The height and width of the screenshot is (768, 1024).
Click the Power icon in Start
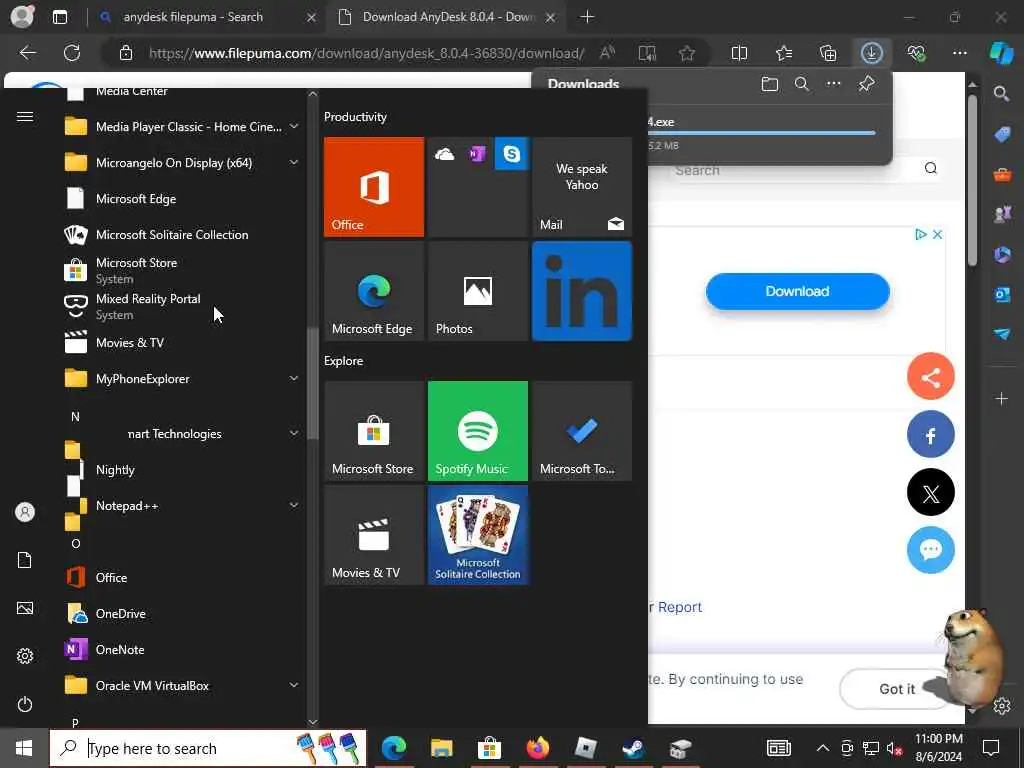pyautogui.click(x=25, y=705)
